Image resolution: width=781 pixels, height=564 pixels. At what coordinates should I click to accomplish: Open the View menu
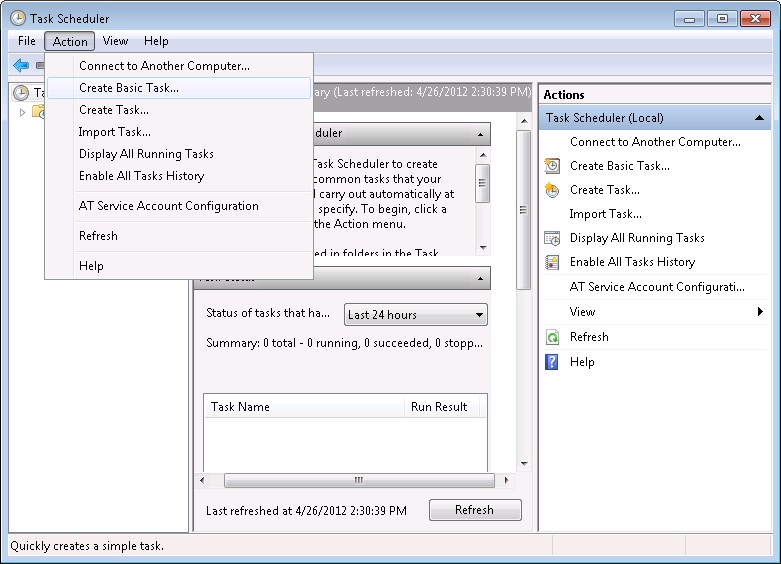(x=115, y=41)
